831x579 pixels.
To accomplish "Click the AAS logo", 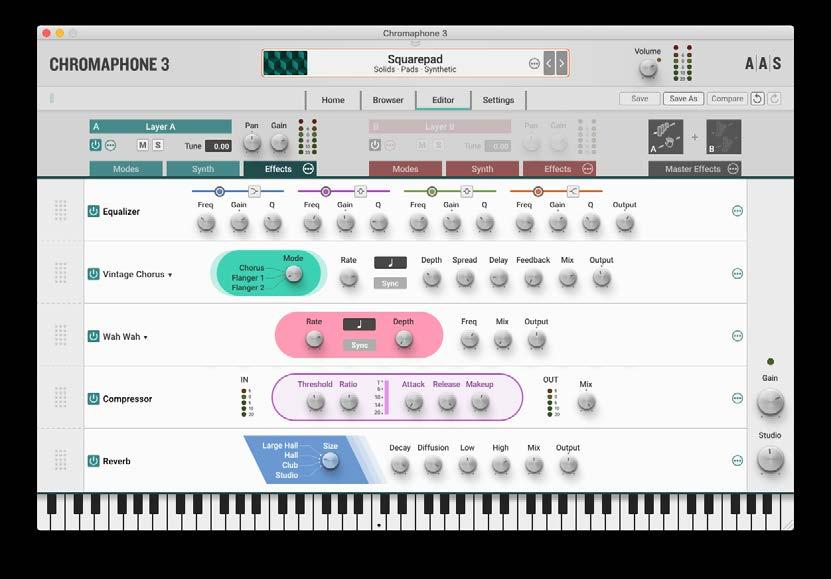I will pyautogui.click(x=763, y=64).
